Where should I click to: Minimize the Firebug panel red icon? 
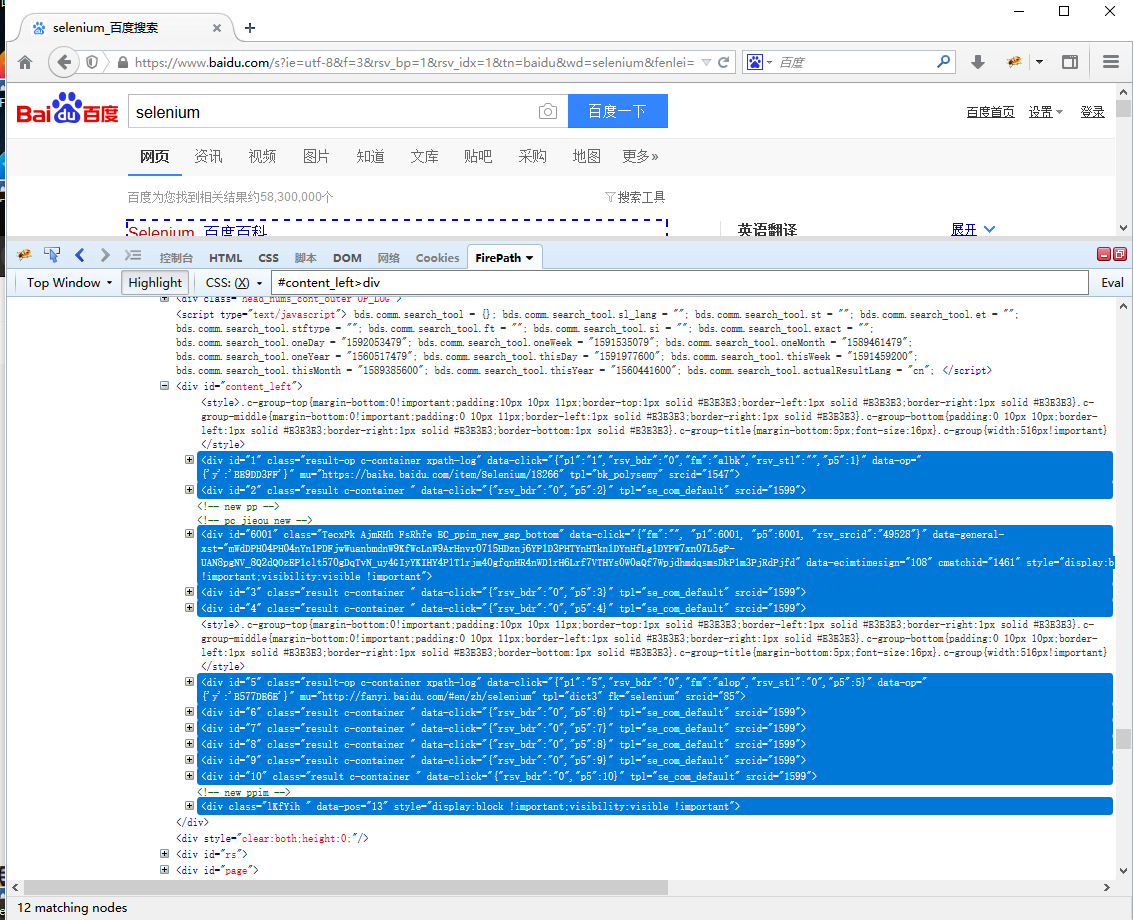pyautogui.click(x=1104, y=254)
